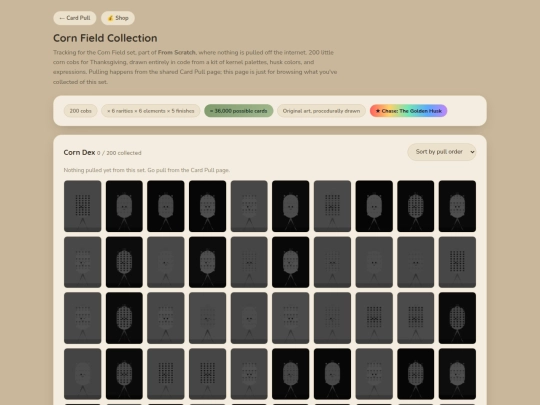Open fifth card in first row
The width and height of the screenshot is (540, 405).
(249, 206)
